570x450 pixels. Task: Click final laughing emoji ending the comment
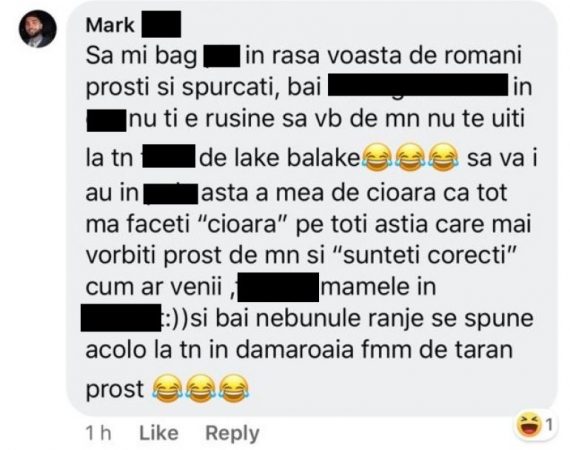234,389
